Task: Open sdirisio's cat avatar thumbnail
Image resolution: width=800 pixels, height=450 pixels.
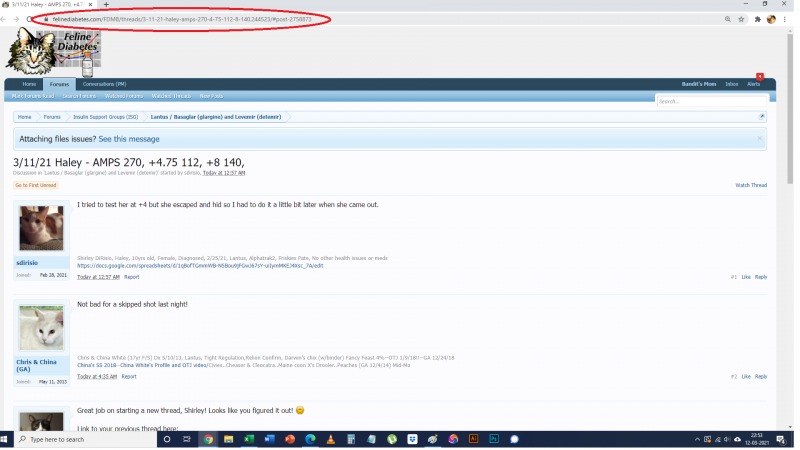Action: coord(41,228)
